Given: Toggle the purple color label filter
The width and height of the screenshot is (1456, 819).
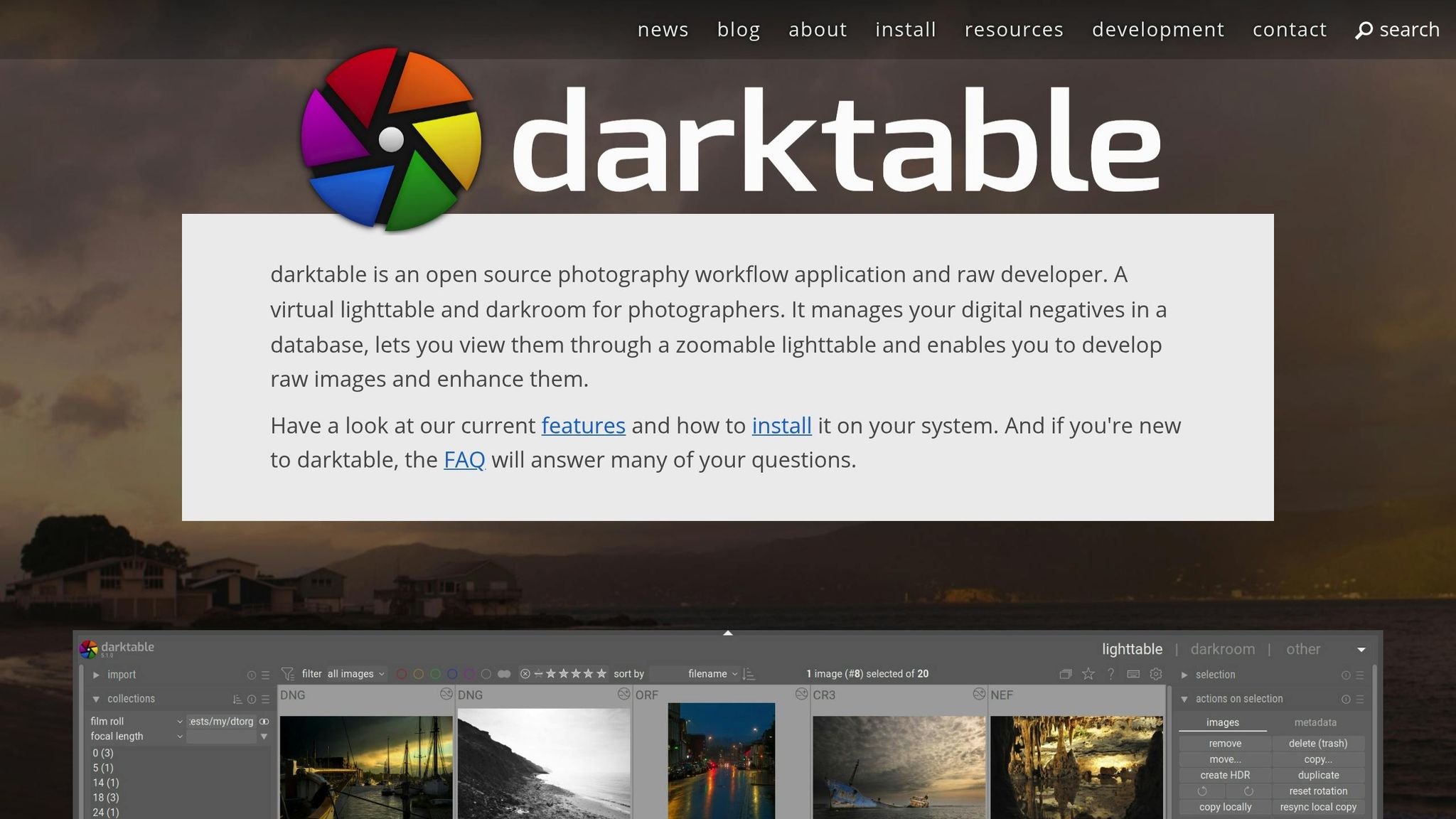Looking at the screenshot, I should (469, 674).
